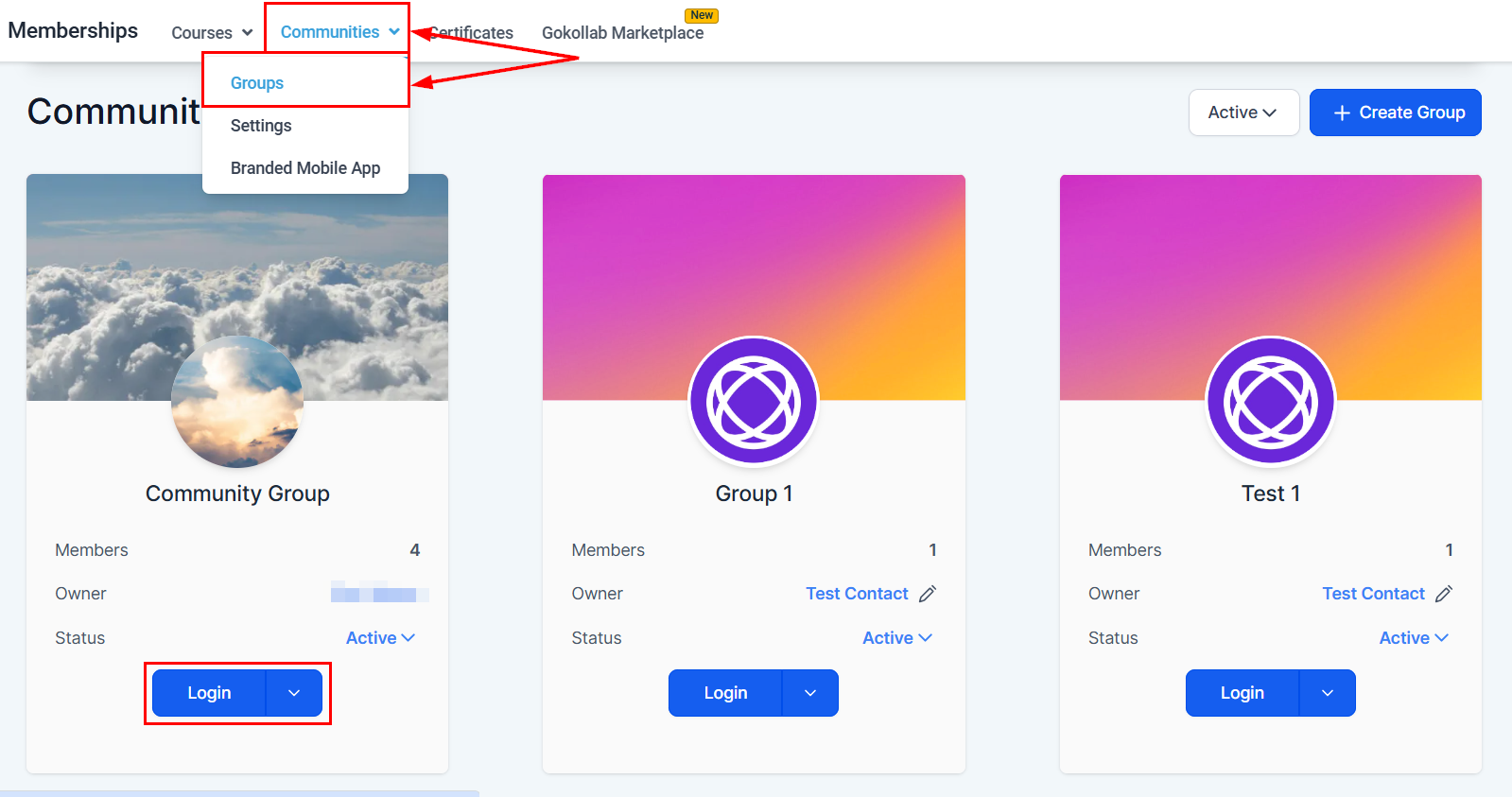
Task: Expand Community Group Login arrow menu
Action: click(294, 693)
